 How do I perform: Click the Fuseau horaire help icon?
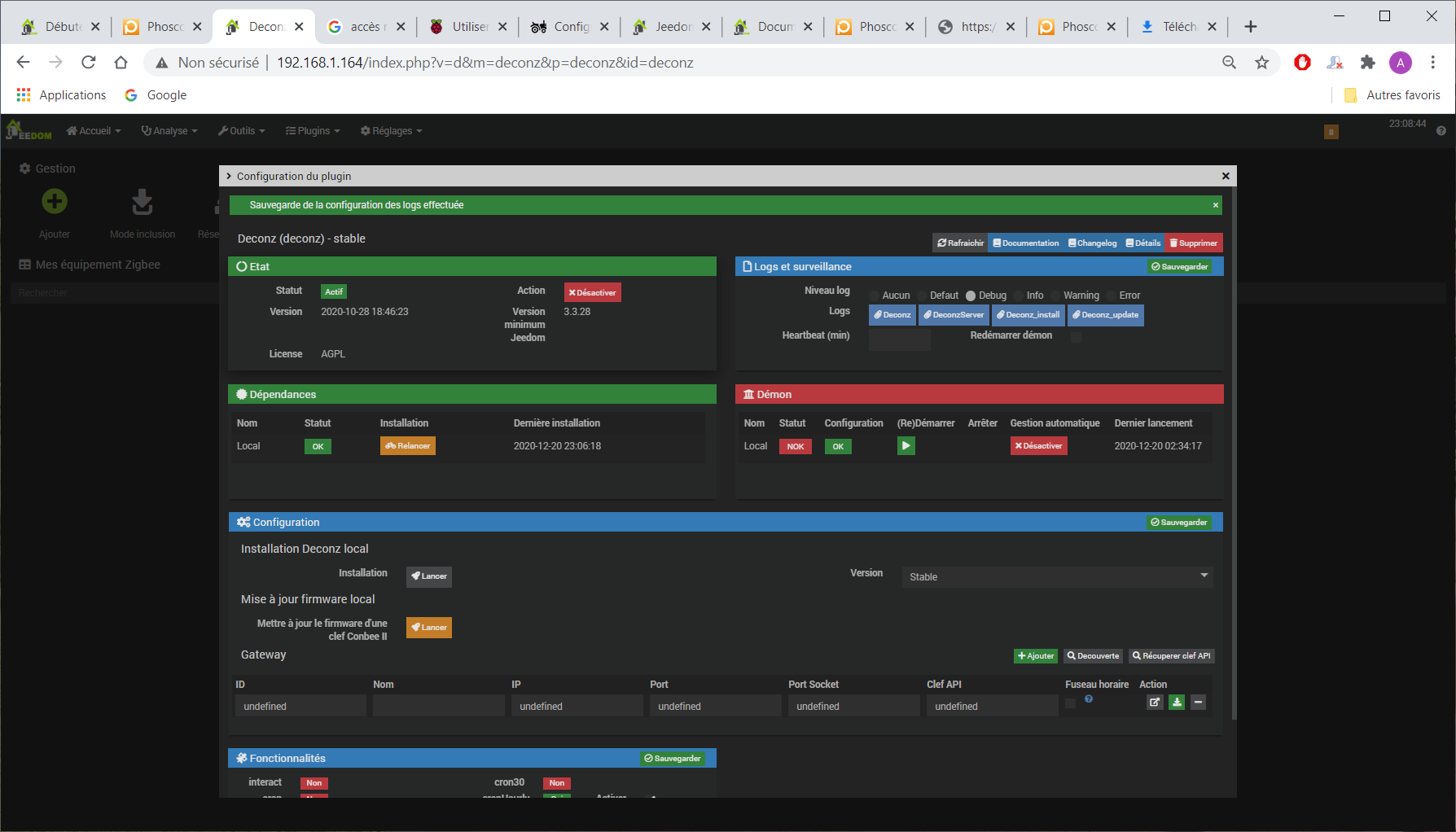click(x=1089, y=698)
